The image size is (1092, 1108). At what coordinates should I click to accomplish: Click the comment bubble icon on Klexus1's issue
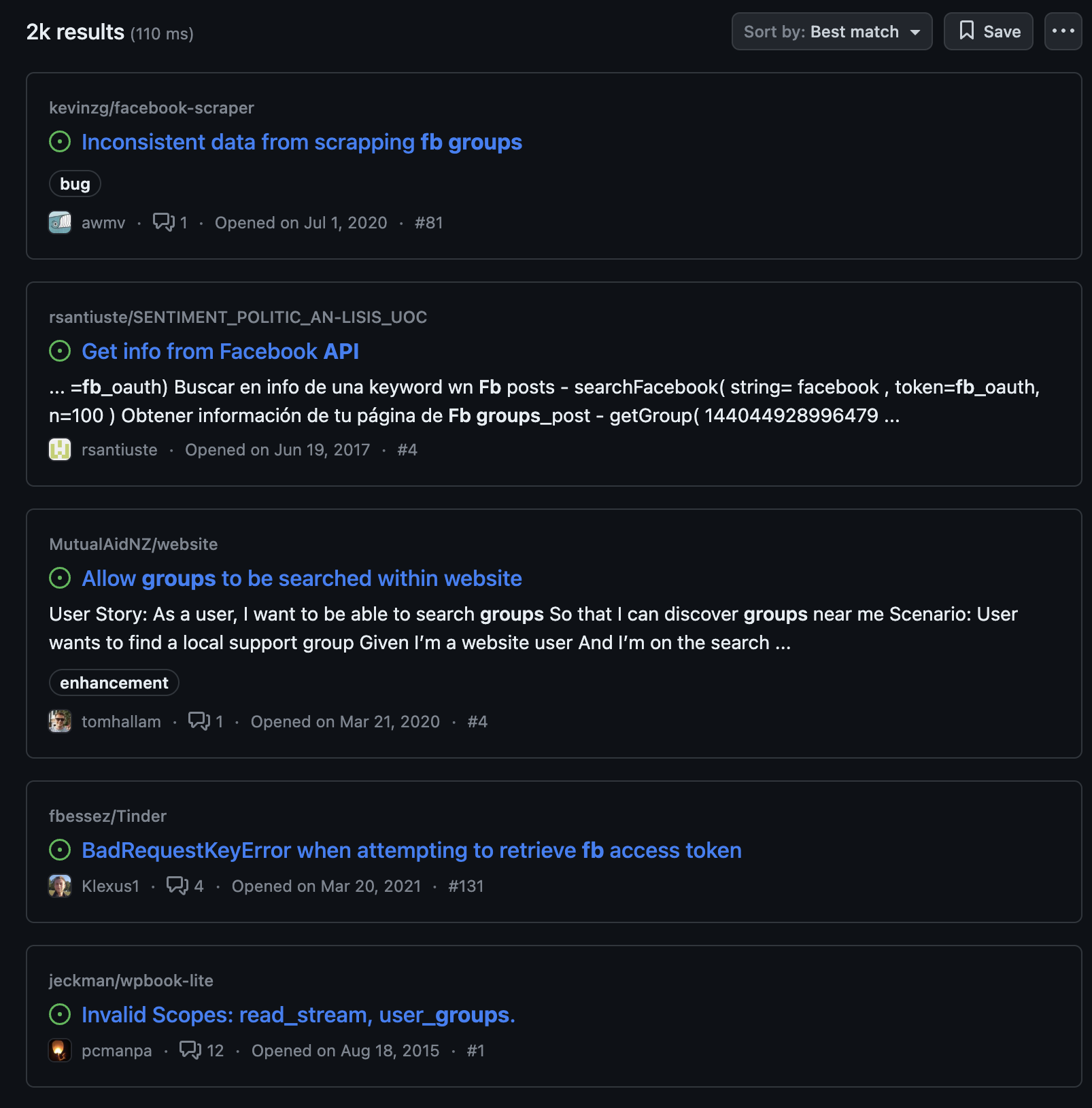177,886
